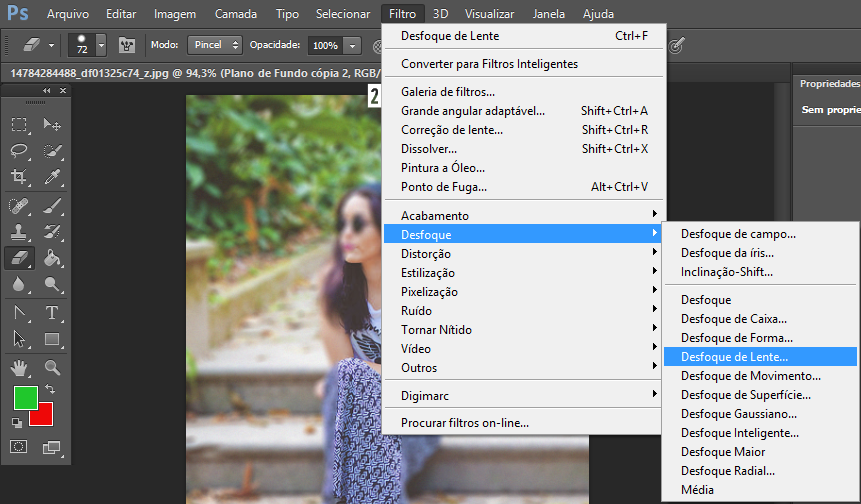The image size is (861, 504).
Task: Select the Rectangular Marquee tool
Action: 19,125
